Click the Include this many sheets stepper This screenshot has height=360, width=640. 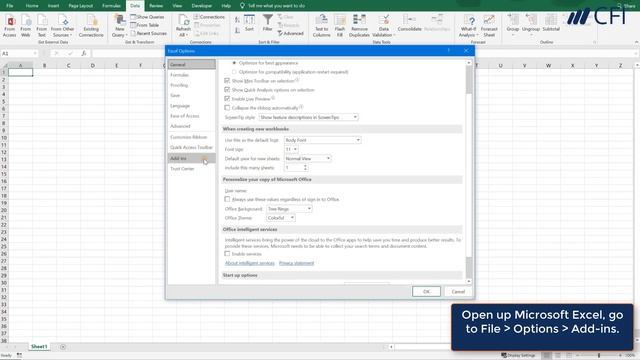[305, 168]
